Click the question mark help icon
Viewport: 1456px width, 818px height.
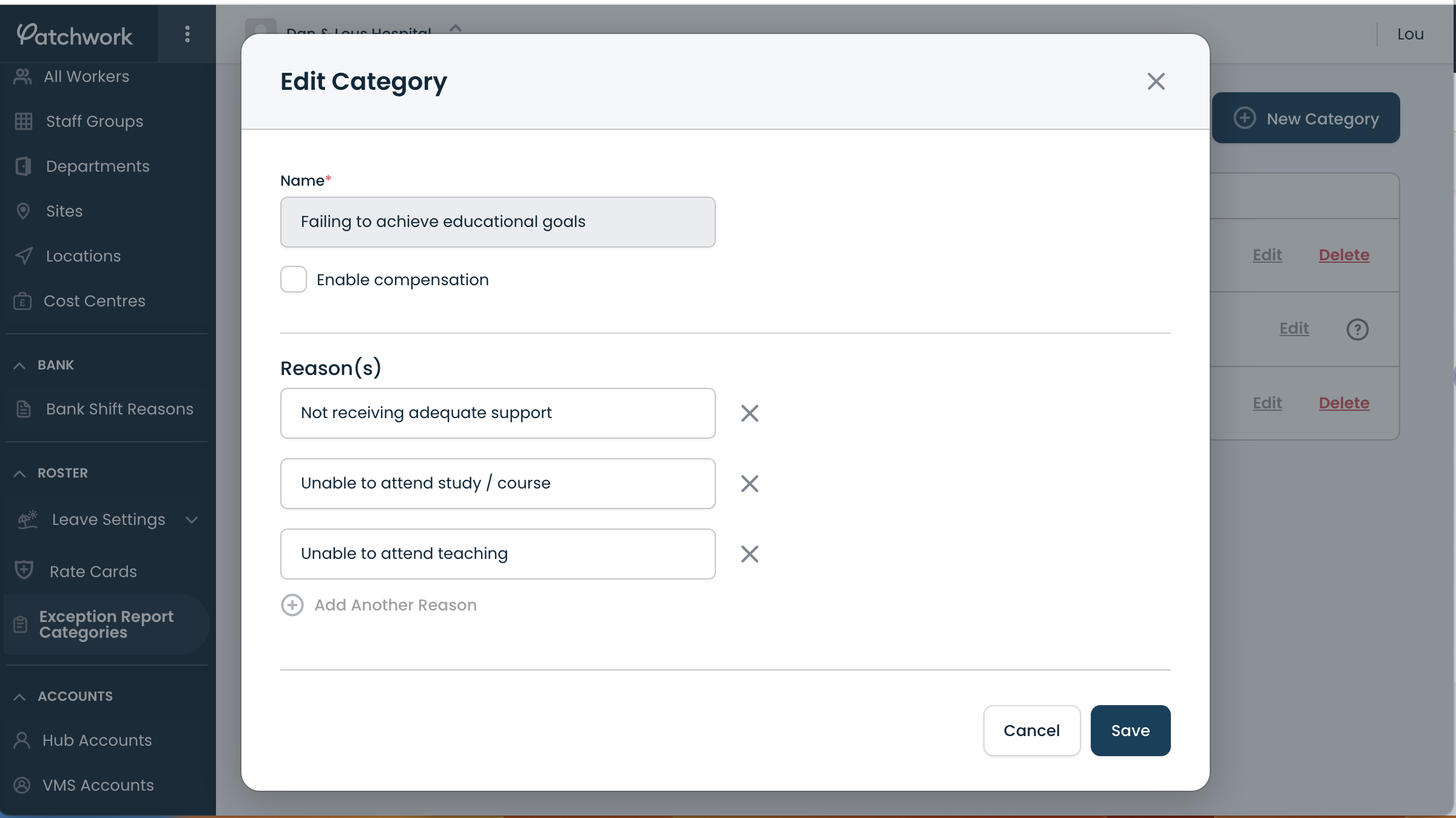[1358, 329]
